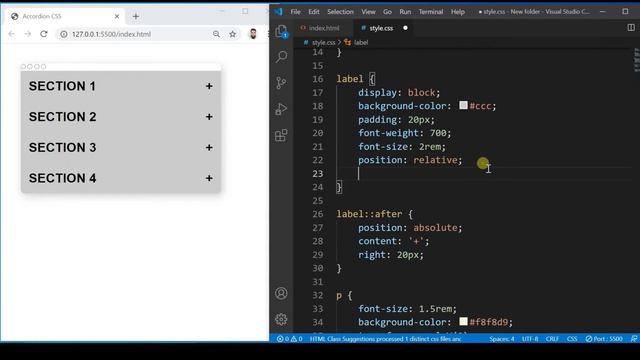Click the VS Code logo icon

(279, 11)
